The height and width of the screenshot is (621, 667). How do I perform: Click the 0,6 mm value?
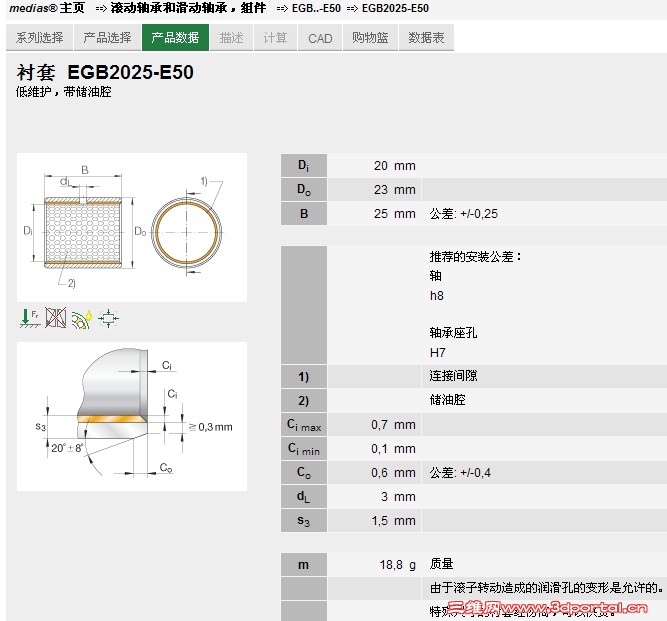(393, 473)
